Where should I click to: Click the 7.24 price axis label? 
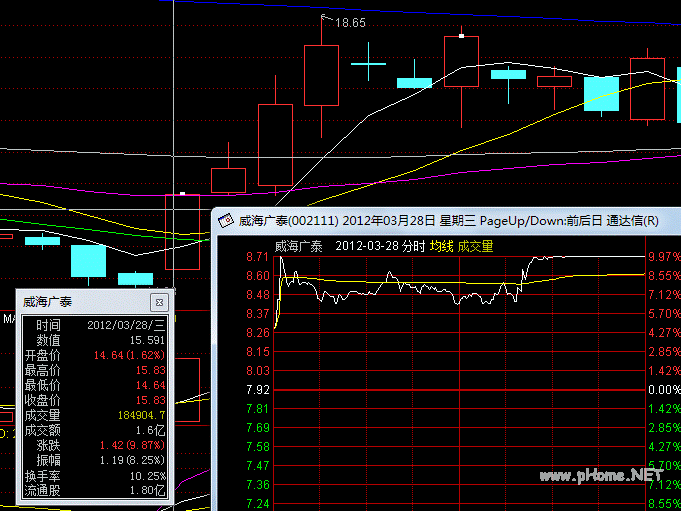point(258,504)
